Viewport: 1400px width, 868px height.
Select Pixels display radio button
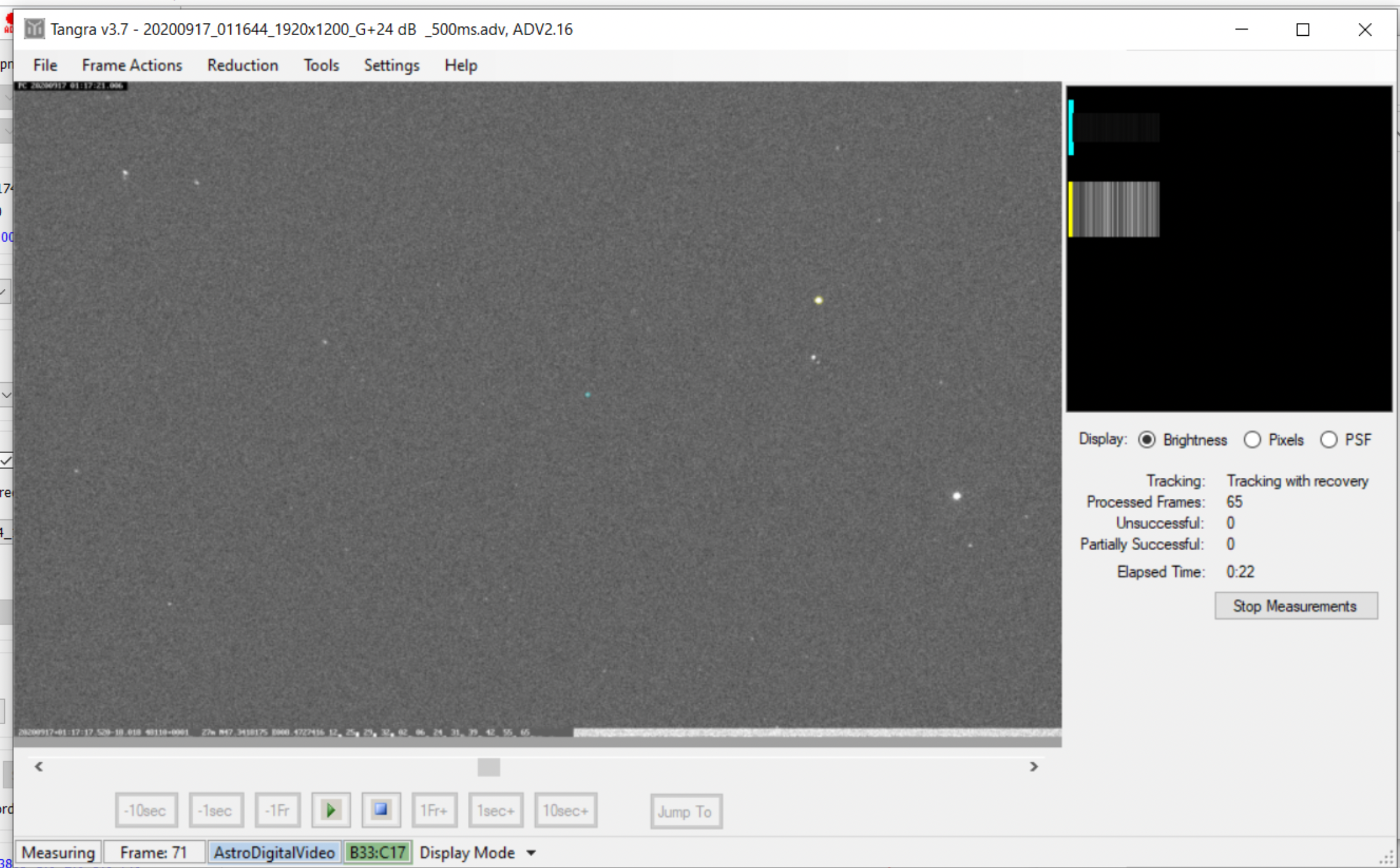(x=1252, y=440)
